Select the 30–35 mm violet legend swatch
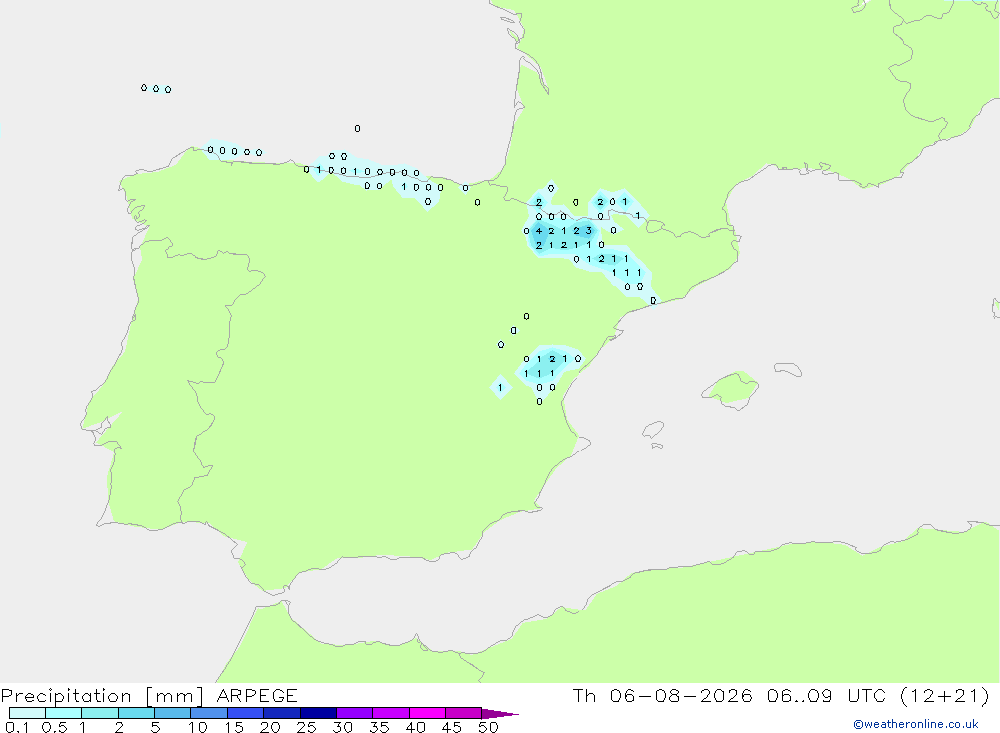Viewport: 1000px width, 733px height. coord(354,713)
